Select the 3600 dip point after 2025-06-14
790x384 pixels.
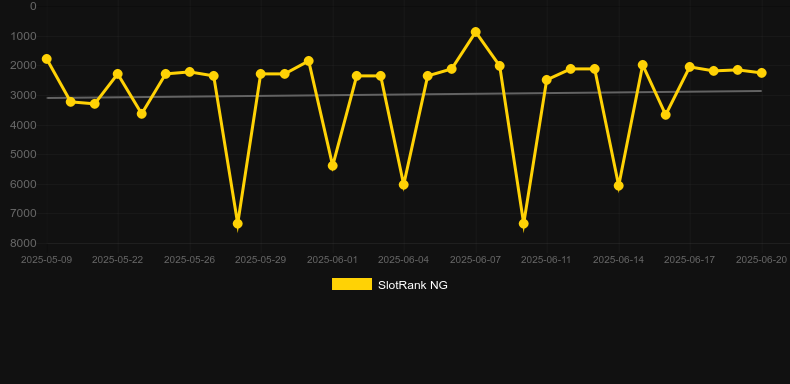666,115
